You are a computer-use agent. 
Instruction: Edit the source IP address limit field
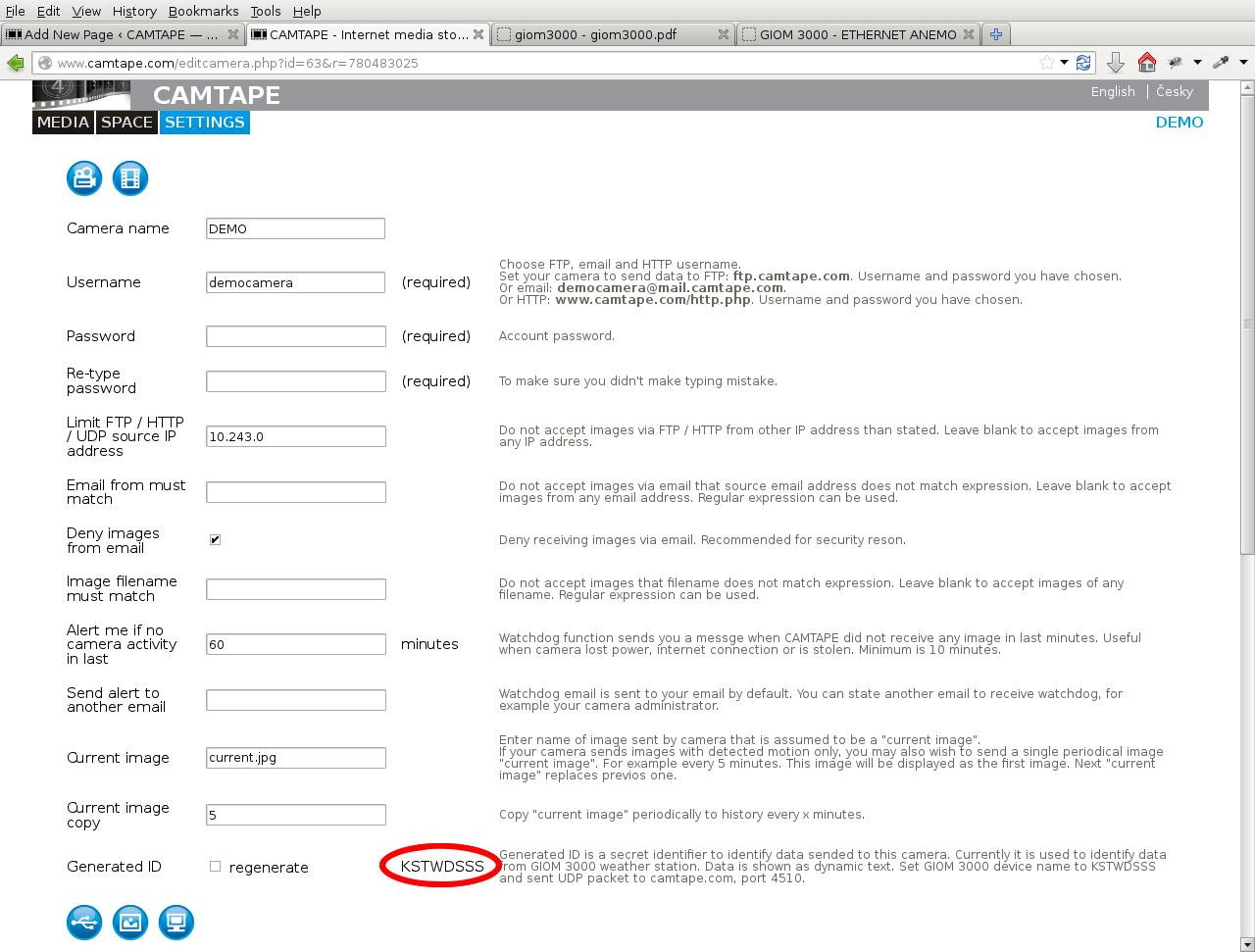coord(295,436)
